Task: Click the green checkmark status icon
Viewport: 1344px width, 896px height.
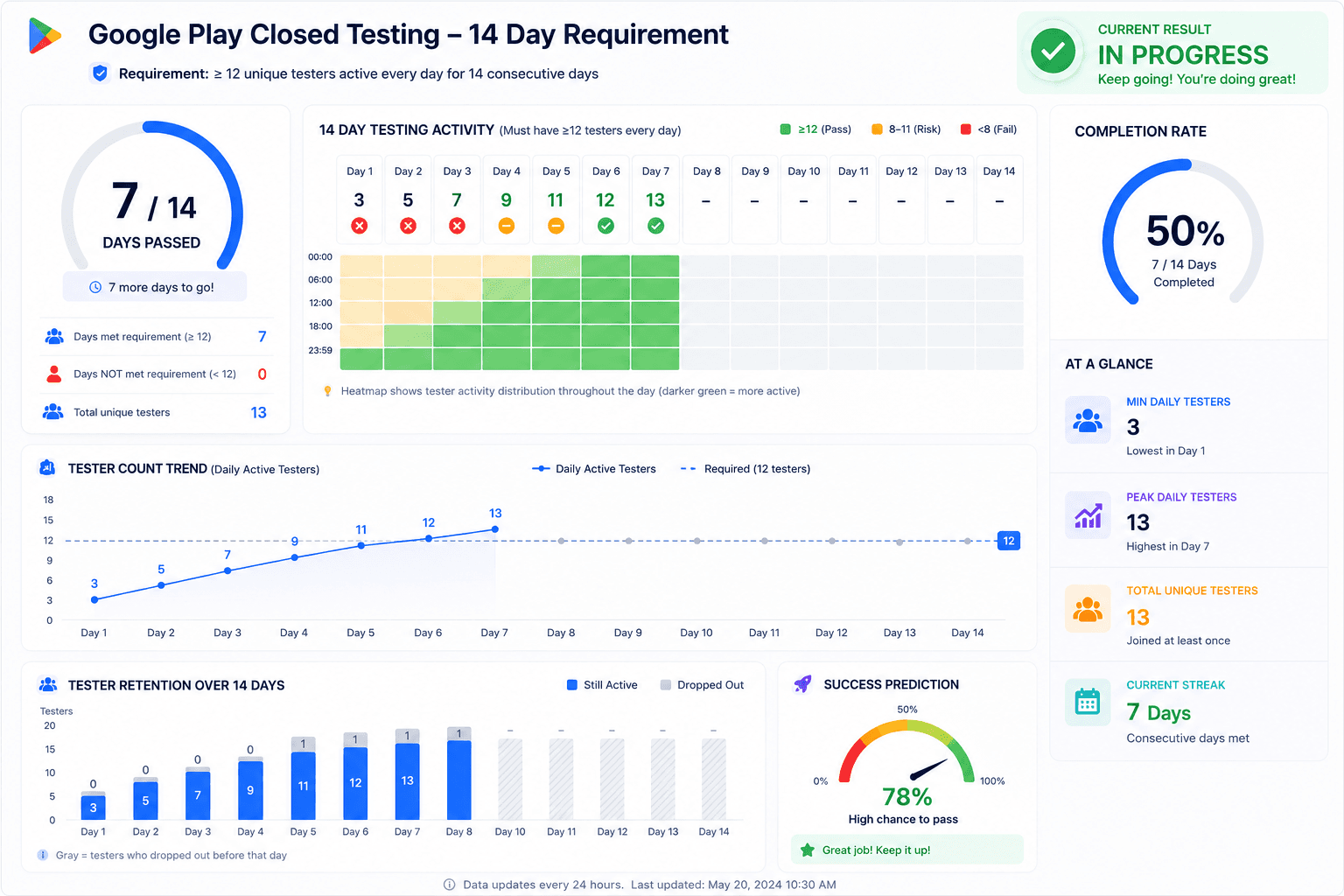Action: click(x=1053, y=52)
